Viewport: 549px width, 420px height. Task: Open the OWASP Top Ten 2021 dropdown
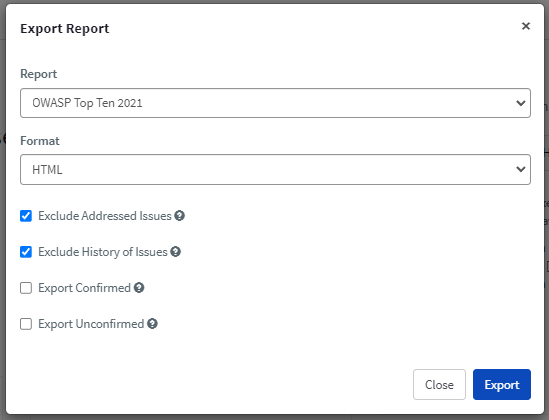(x=275, y=103)
